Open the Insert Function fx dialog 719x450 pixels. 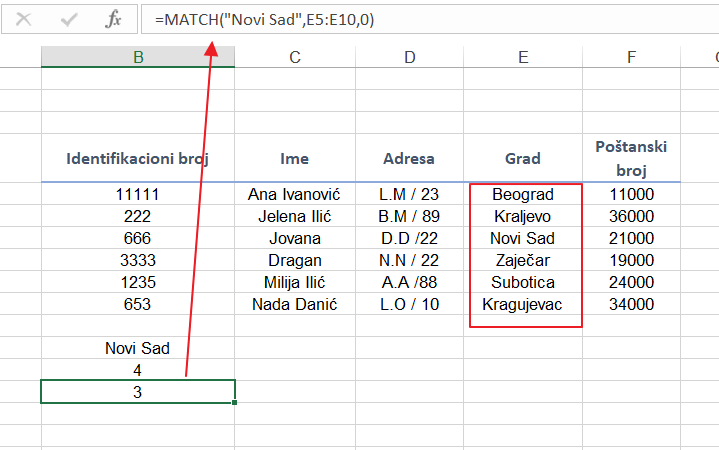coord(114,19)
